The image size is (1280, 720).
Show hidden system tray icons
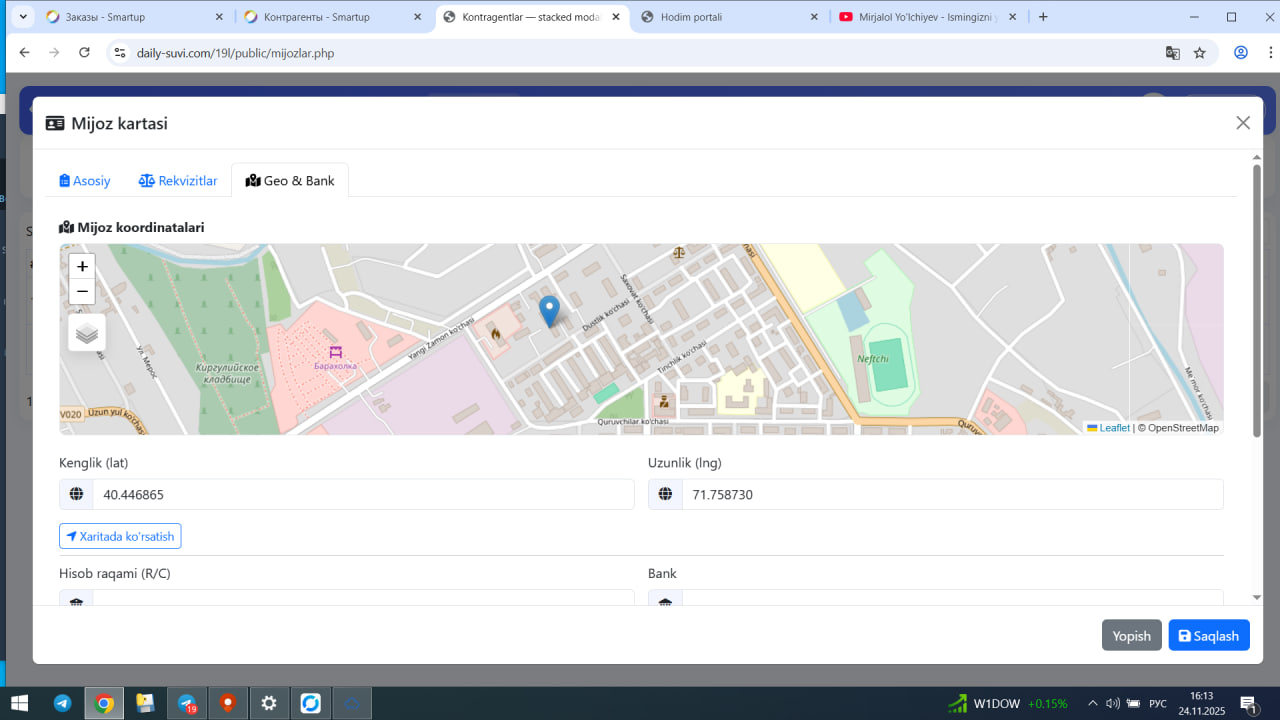[x=1093, y=703]
